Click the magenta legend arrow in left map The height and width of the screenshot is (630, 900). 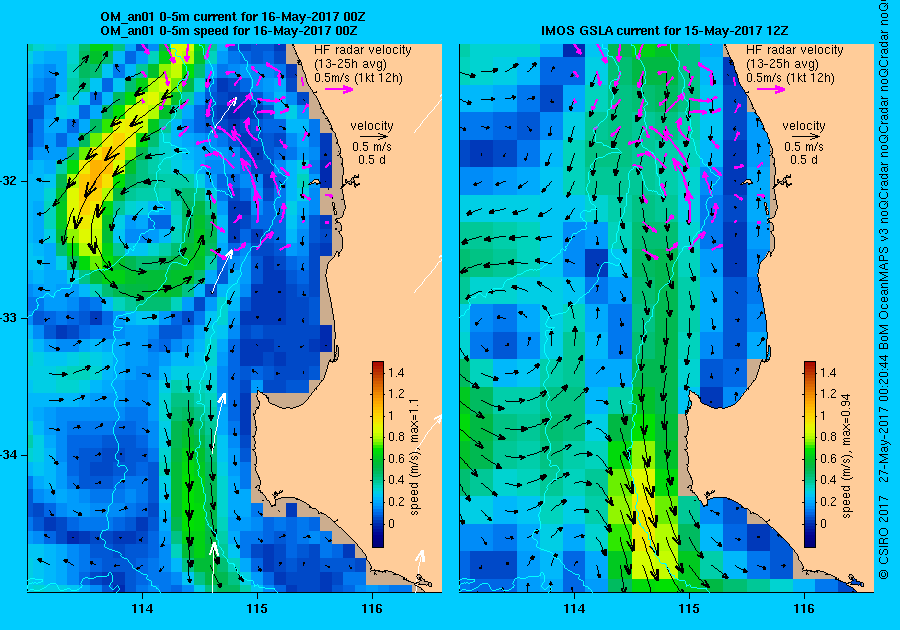click(x=339, y=89)
